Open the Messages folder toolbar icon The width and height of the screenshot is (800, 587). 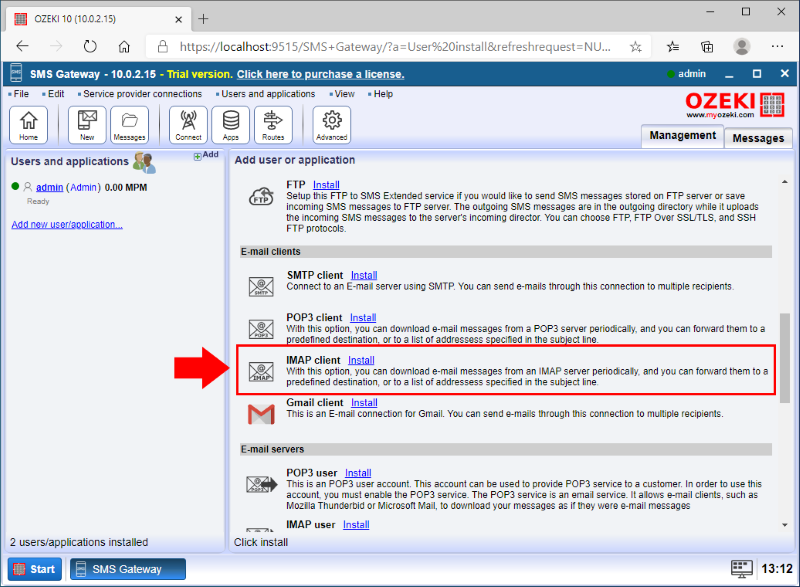click(130, 124)
